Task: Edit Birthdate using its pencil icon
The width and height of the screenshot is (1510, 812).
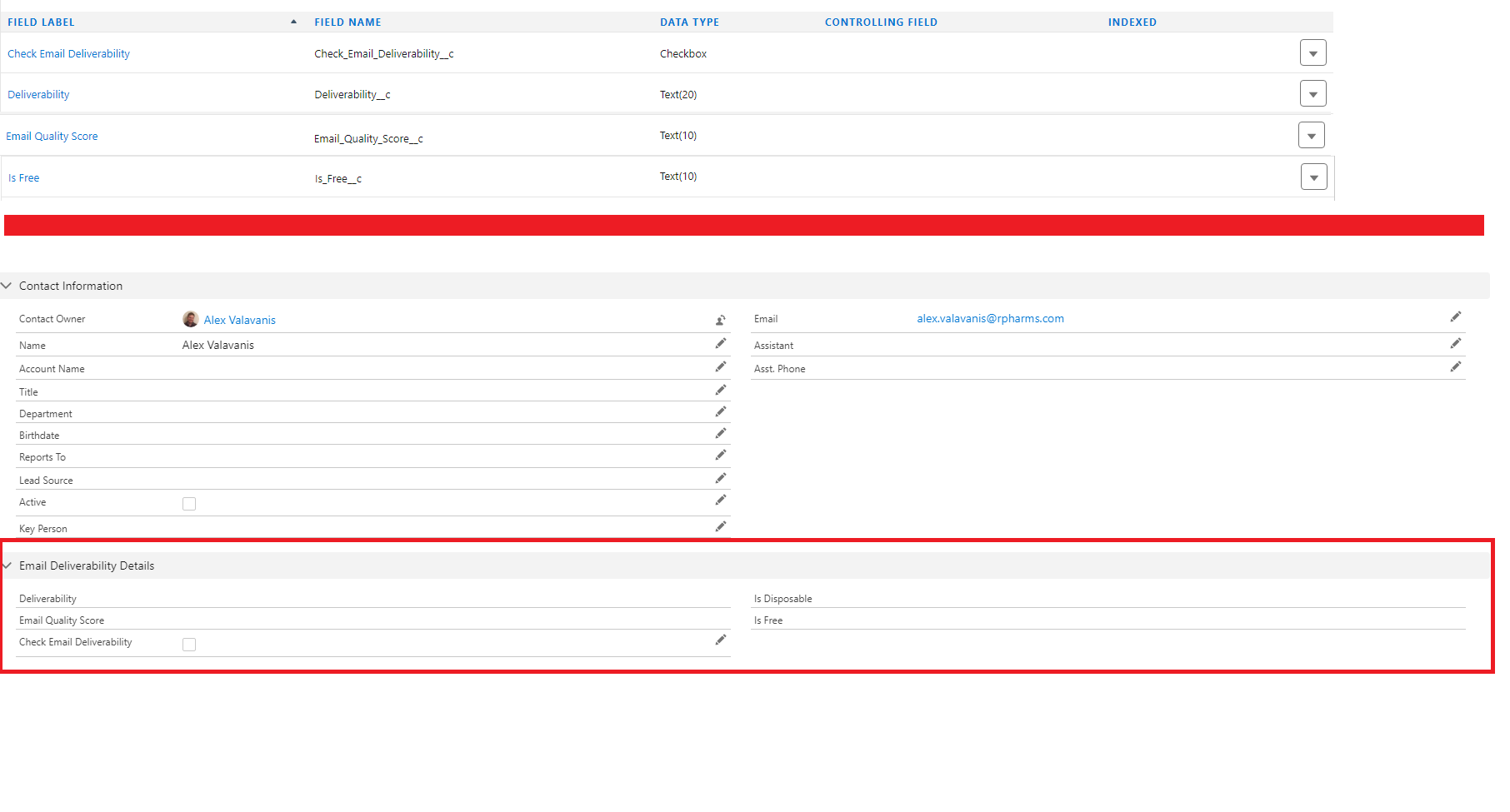Action: pyautogui.click(x=720, y=434)
